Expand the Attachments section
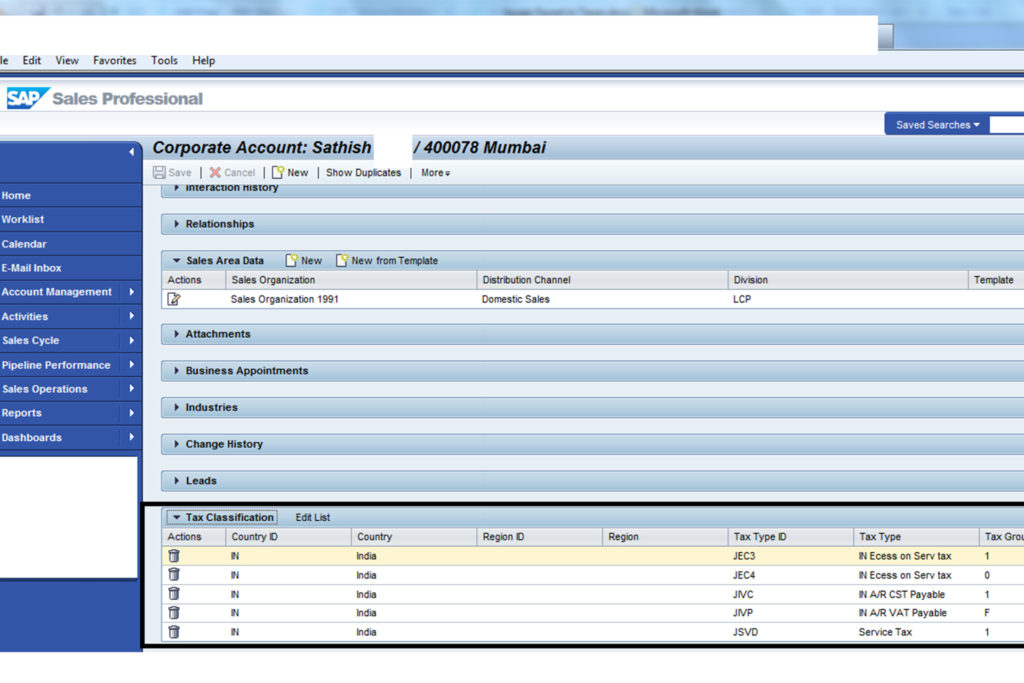Screen dimensions: 1024x683 click(176, 334)
